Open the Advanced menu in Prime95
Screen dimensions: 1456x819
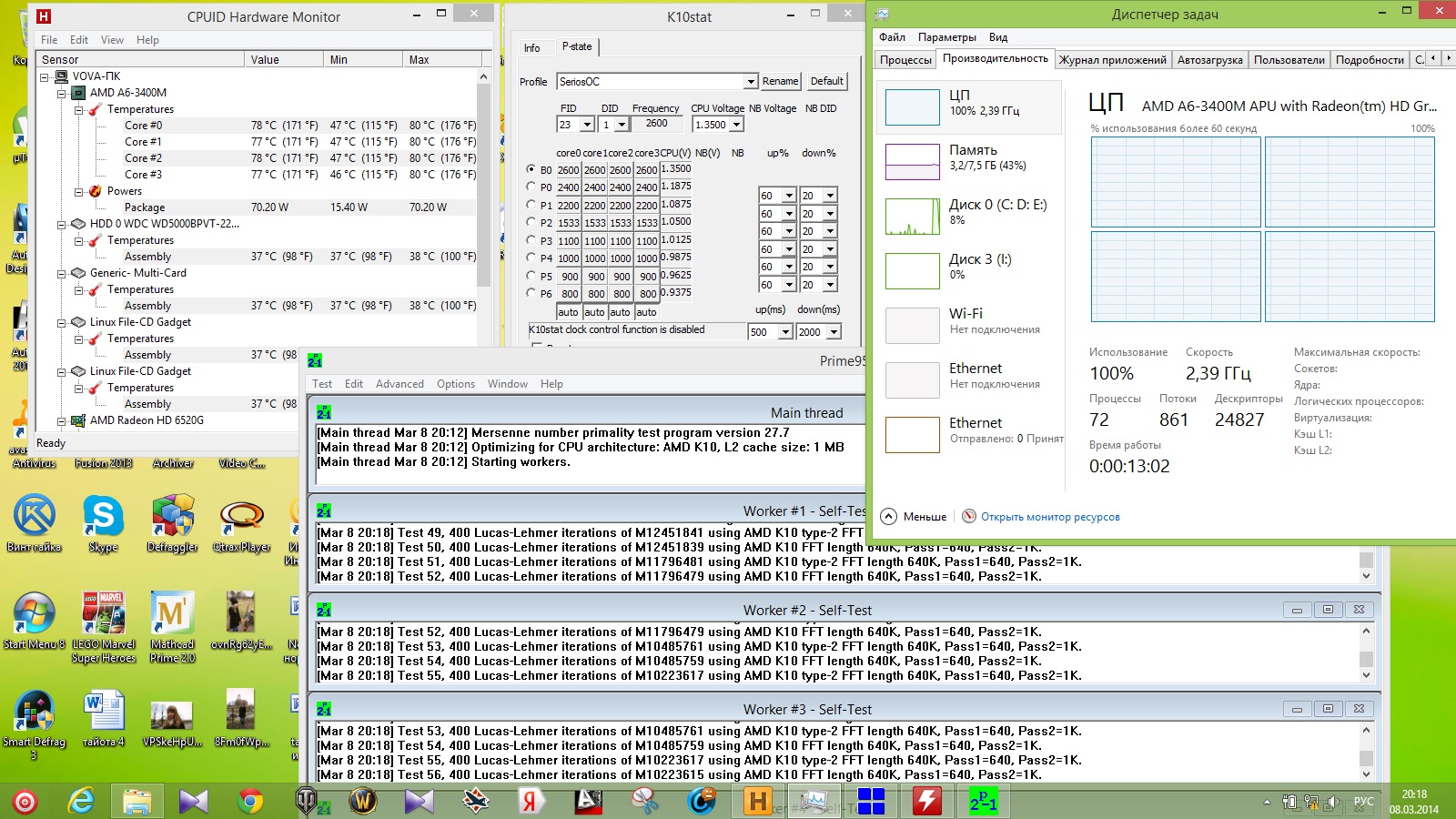[x=399, y=384]
